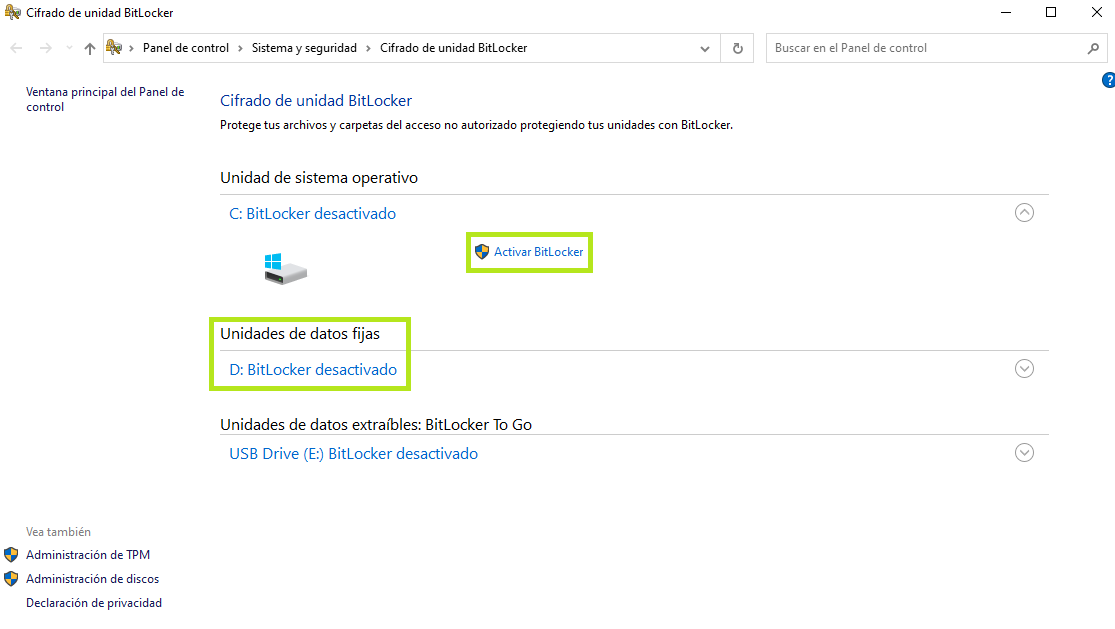Open 'Administración de TPM' link

pos(88,555)
